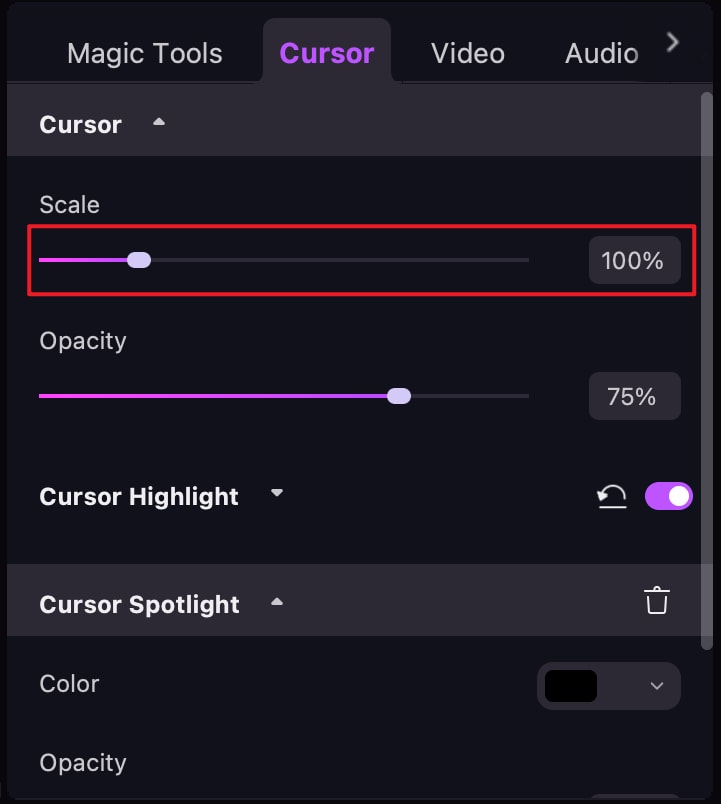Collapse the Cursor section arrow
721x804 pixels.
point(158,123)
